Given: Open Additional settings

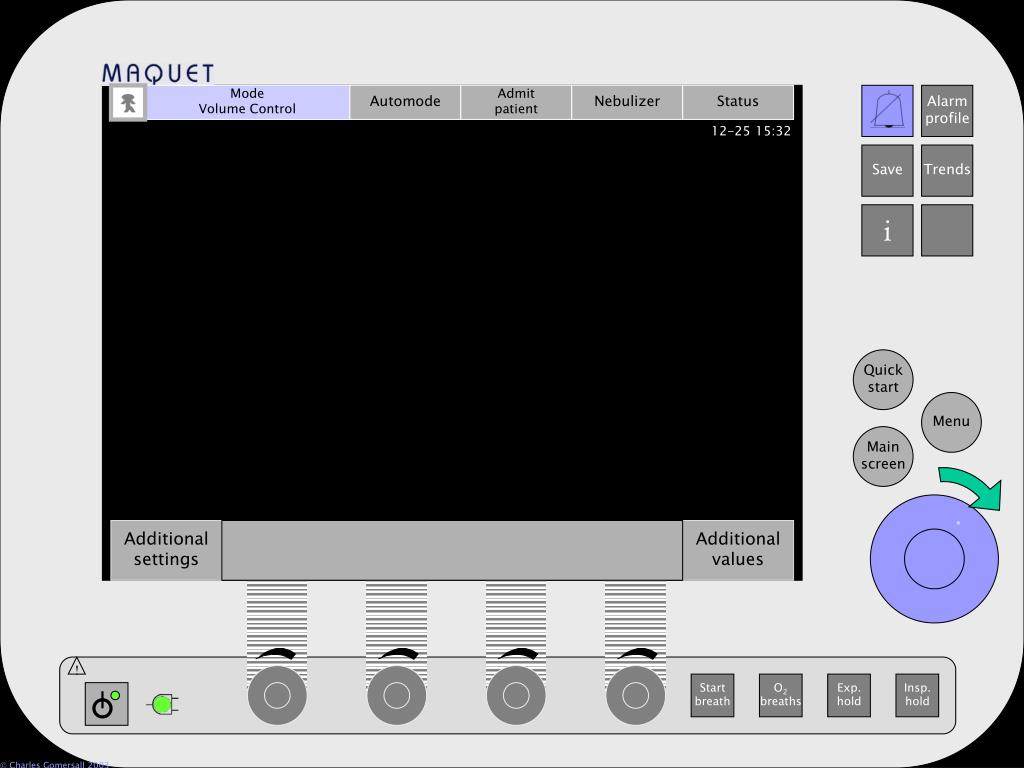Looking at the screenshot, I should pos(166,550).
